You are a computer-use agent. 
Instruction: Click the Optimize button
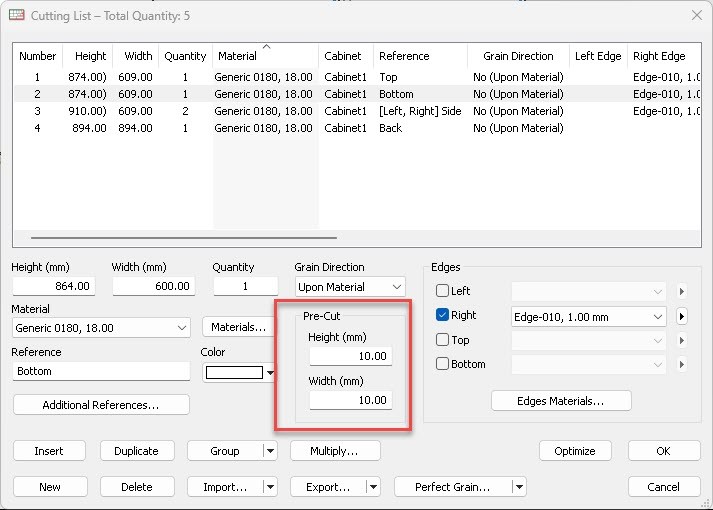[x=574, y=451]
